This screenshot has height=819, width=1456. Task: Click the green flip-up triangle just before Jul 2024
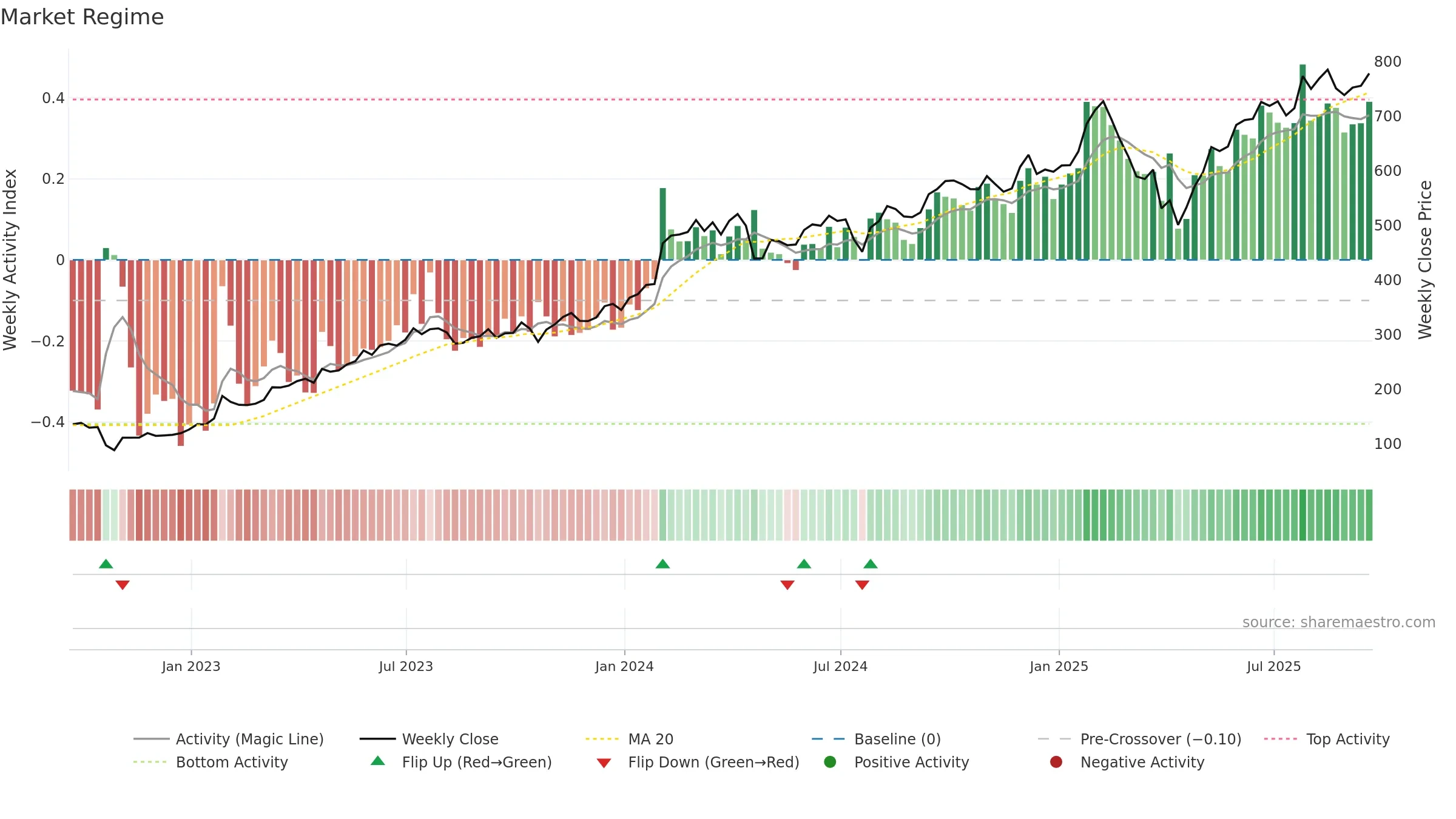(804, 564)
